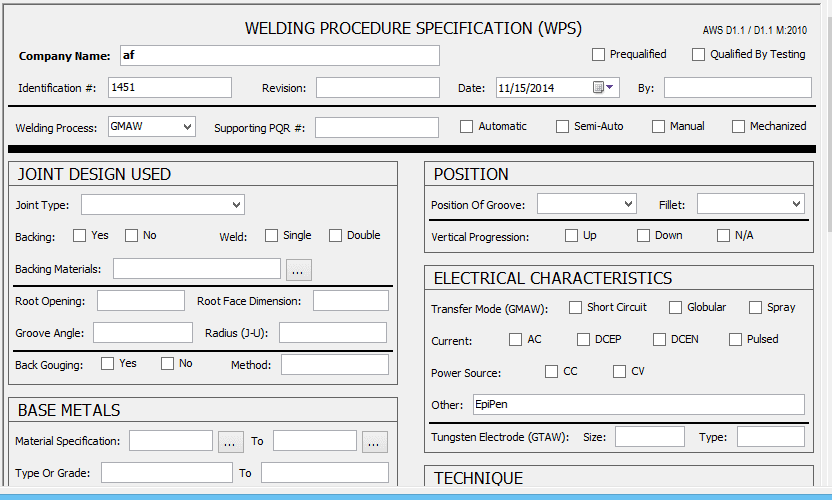Check Vertical Progression N/A

(x=723, y=236)
